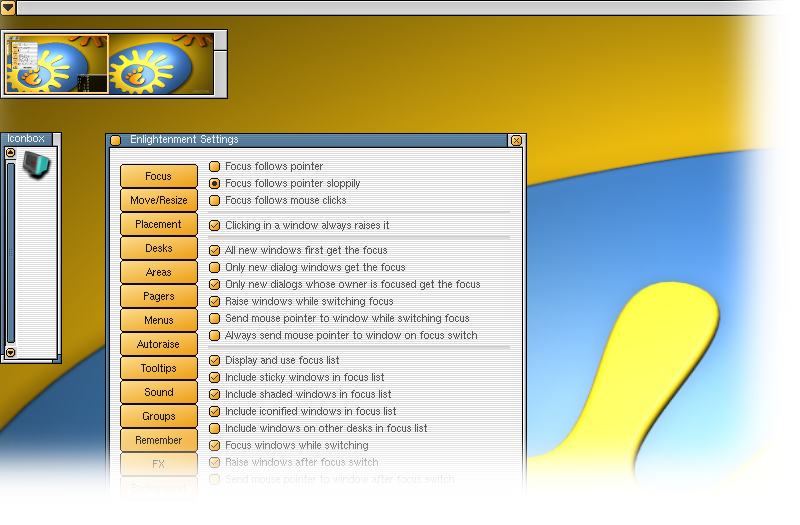
Task: Open the Focus settings page
Action: [159, 177]
